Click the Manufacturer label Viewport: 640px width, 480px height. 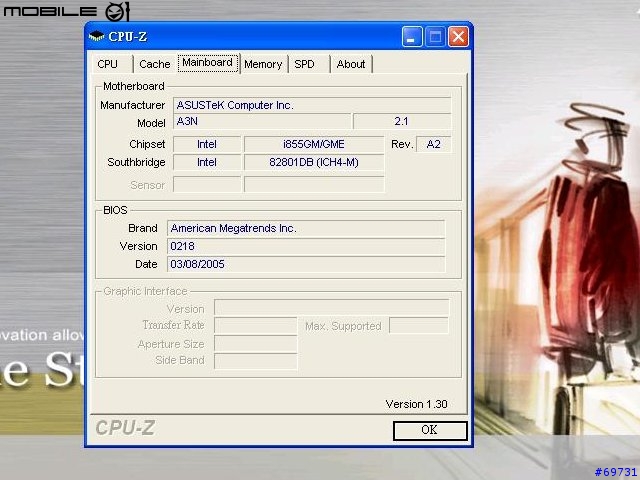tap(133, 105)
